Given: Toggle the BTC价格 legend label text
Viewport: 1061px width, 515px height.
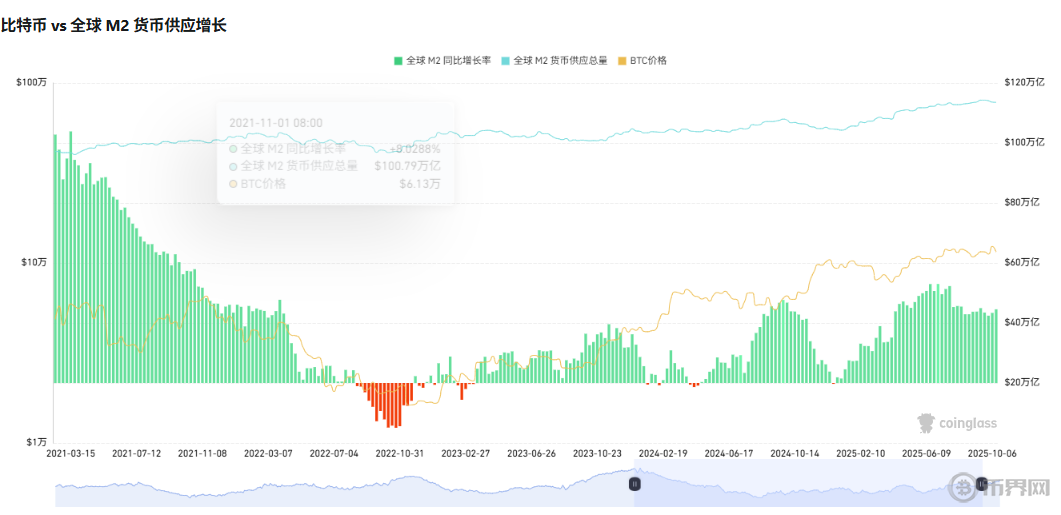Looking at the screenshot, I should click(x=648, y=61).
